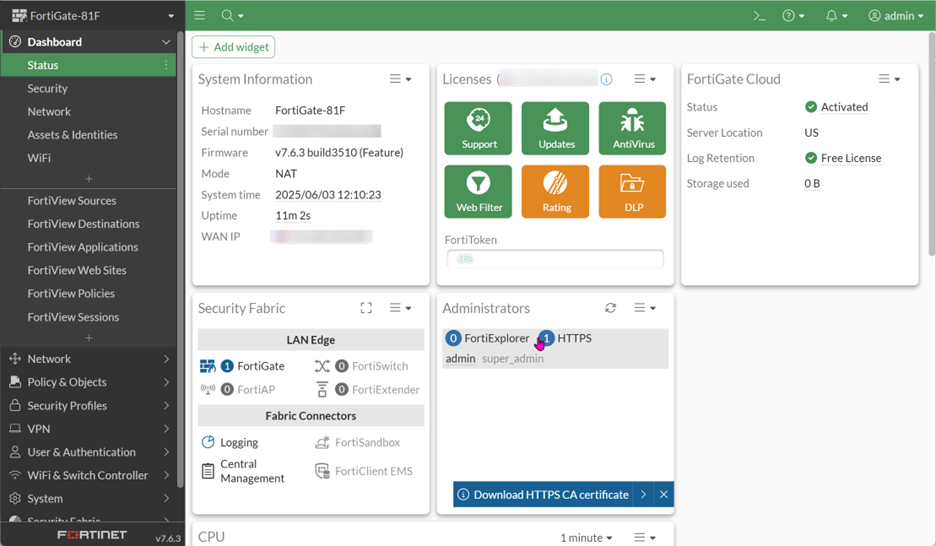Click the notifications bell icon
Viewport: 936px width, 546px height.
point(831,16)
